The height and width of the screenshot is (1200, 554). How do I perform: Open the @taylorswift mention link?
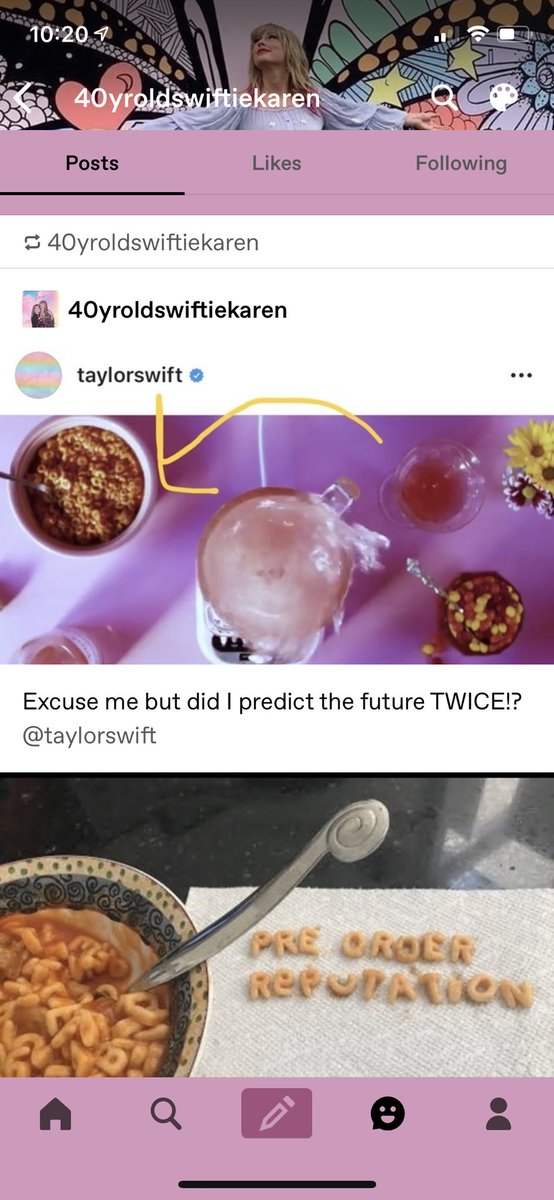pos(90,736)
